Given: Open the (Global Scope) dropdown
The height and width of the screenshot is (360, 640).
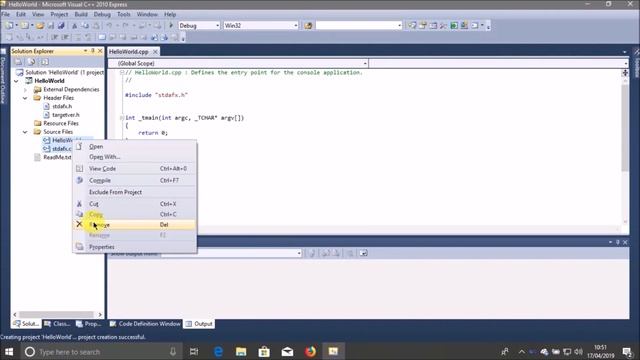Looking at the screenshot, I should (365, 63).
